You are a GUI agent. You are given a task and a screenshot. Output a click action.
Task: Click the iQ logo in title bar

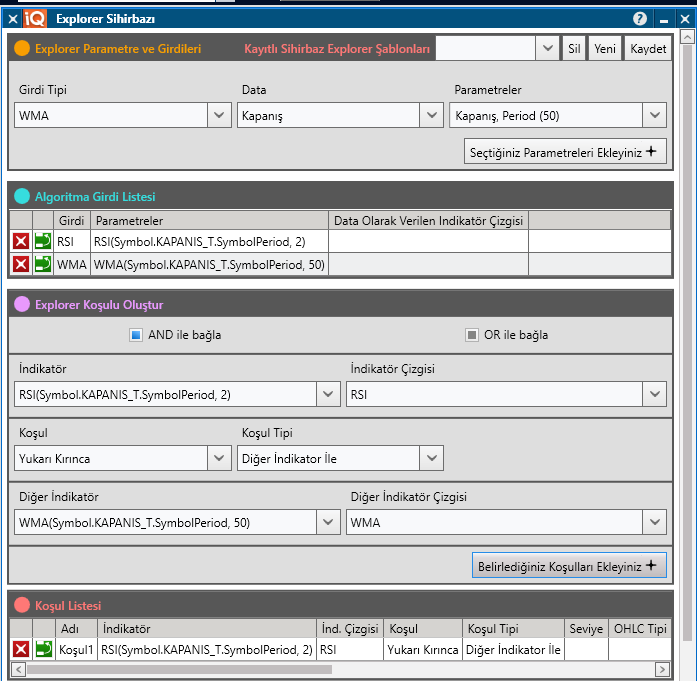coord(35,19)
